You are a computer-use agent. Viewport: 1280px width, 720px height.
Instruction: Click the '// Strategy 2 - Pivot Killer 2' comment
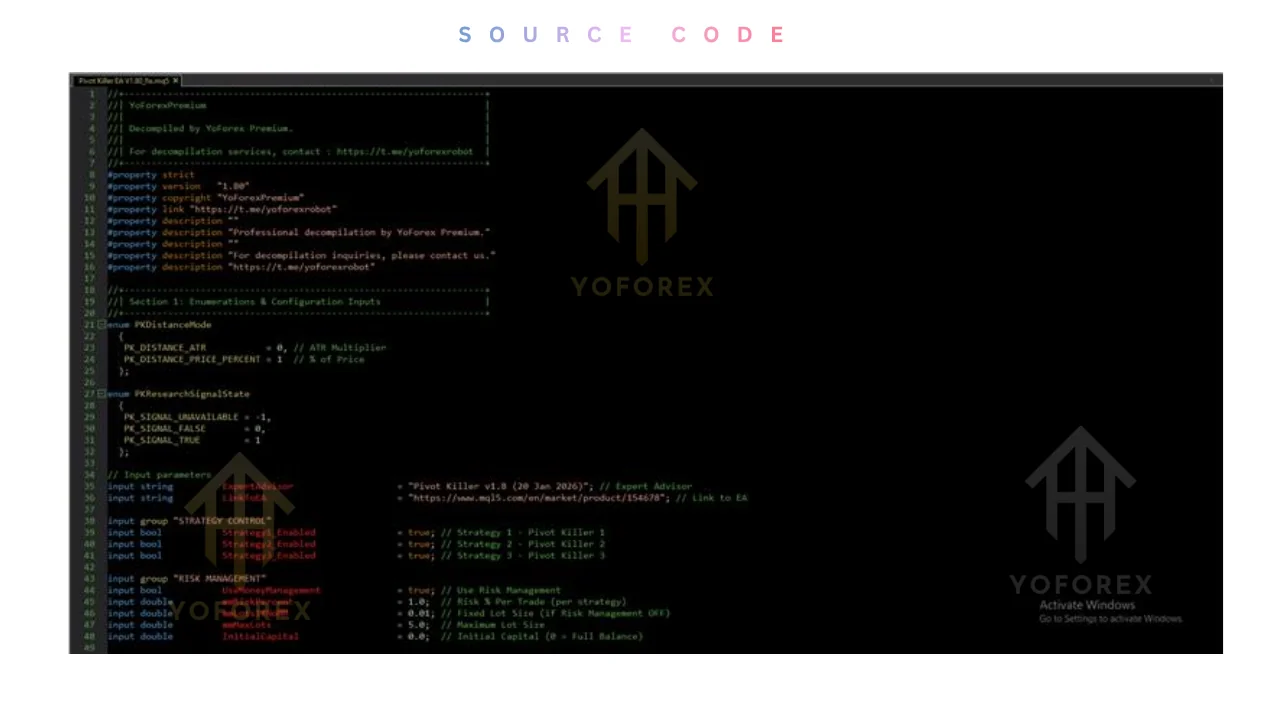522,544
